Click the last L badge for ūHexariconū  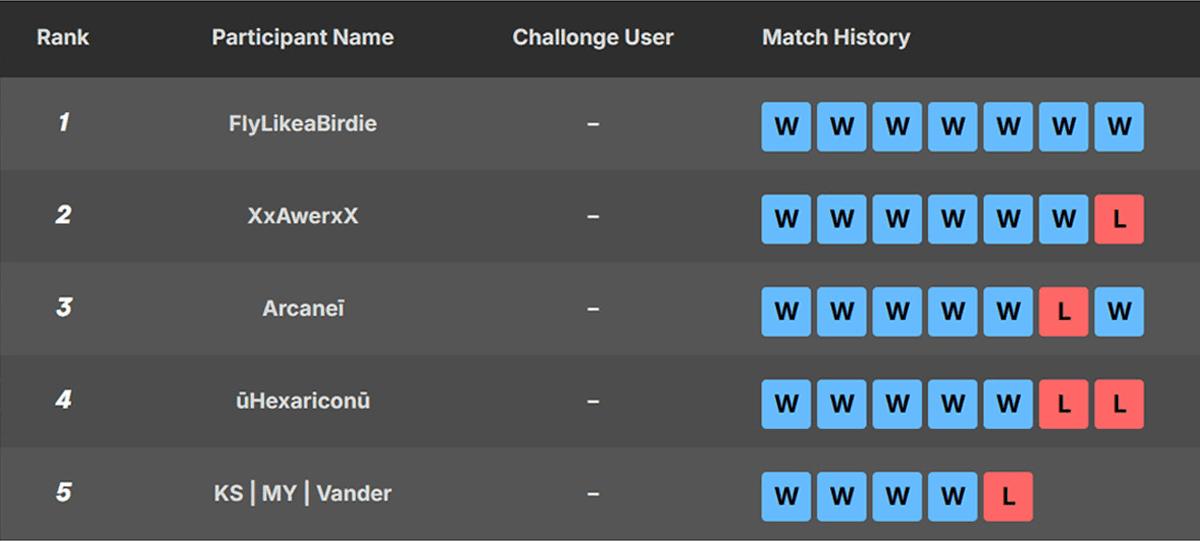click(1119, 404)
